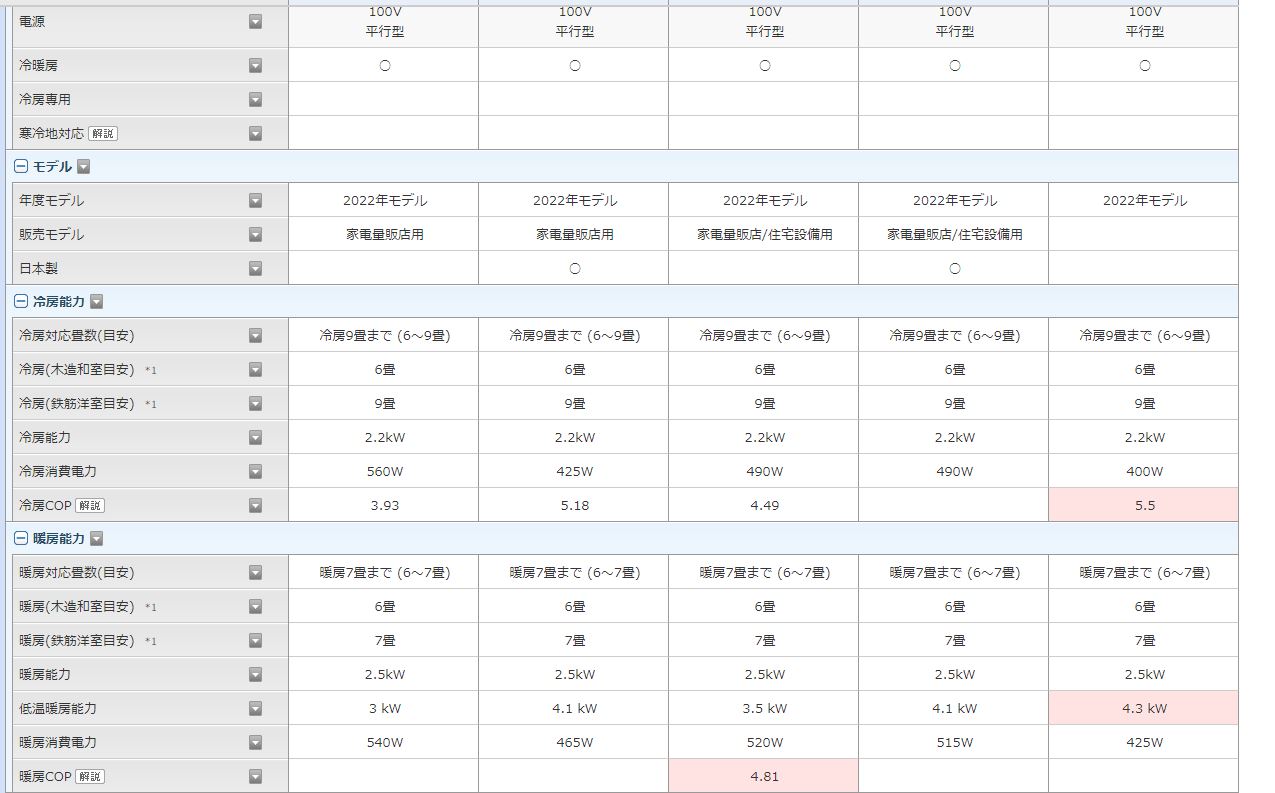The height and width of the screenshot is (793, 1275).
Task: Click the arrow icon for 冷房消費電力 row
Action: (x=255, y=471)
